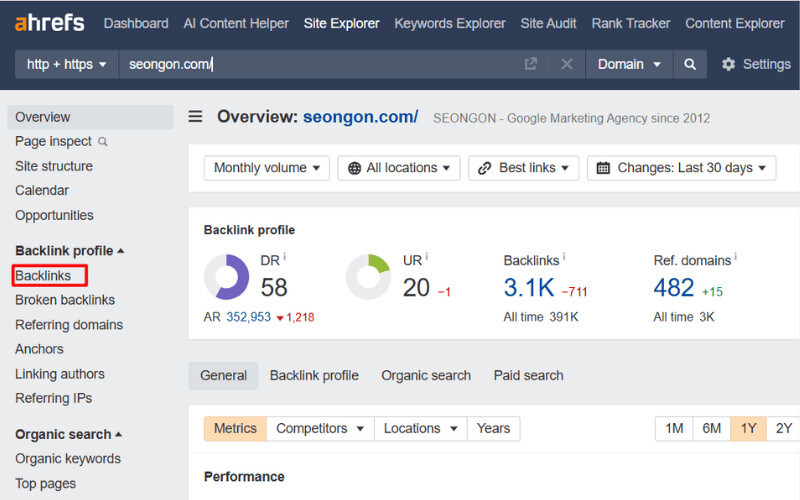The width and height of the screenshot is (800, 500).
Task: Select the Metrics chart view
Action: (x=235, y=428)
